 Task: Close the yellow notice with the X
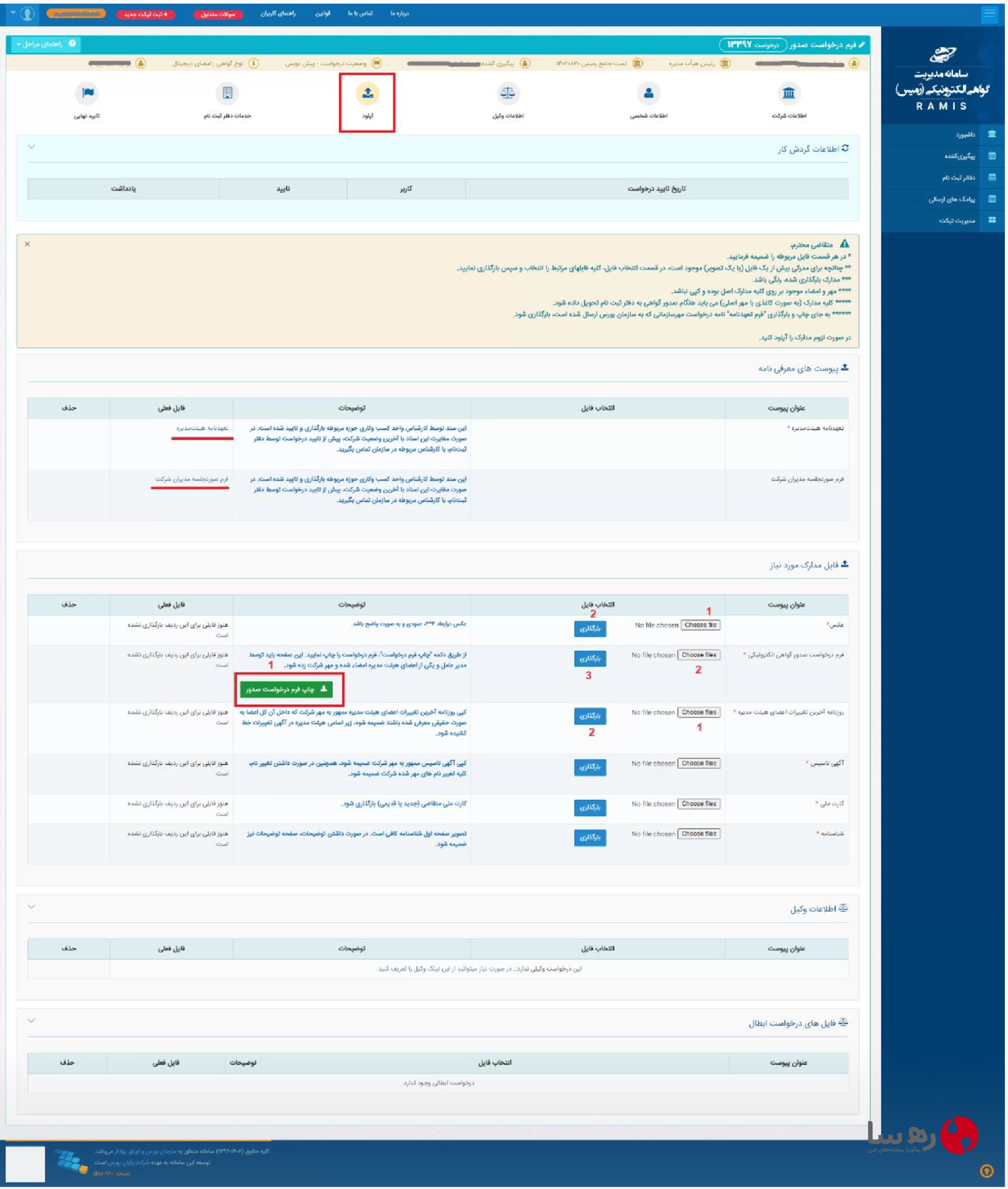[x=27, y=244]
